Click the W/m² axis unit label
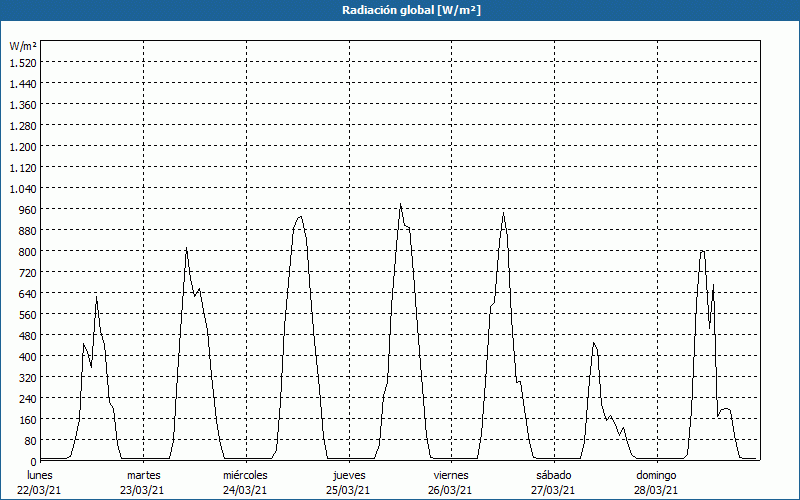800x500 pixels. pyautogui.click(x=23, y=46)
